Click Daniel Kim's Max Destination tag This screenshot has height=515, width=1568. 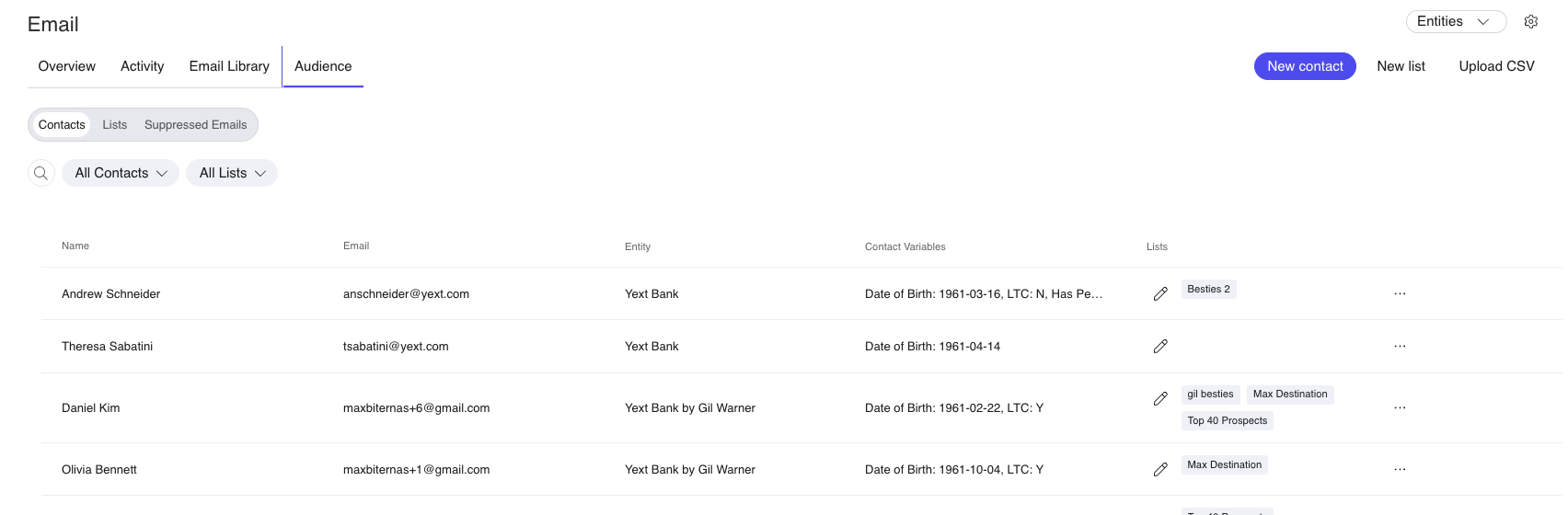click(x=1290, y=394)
